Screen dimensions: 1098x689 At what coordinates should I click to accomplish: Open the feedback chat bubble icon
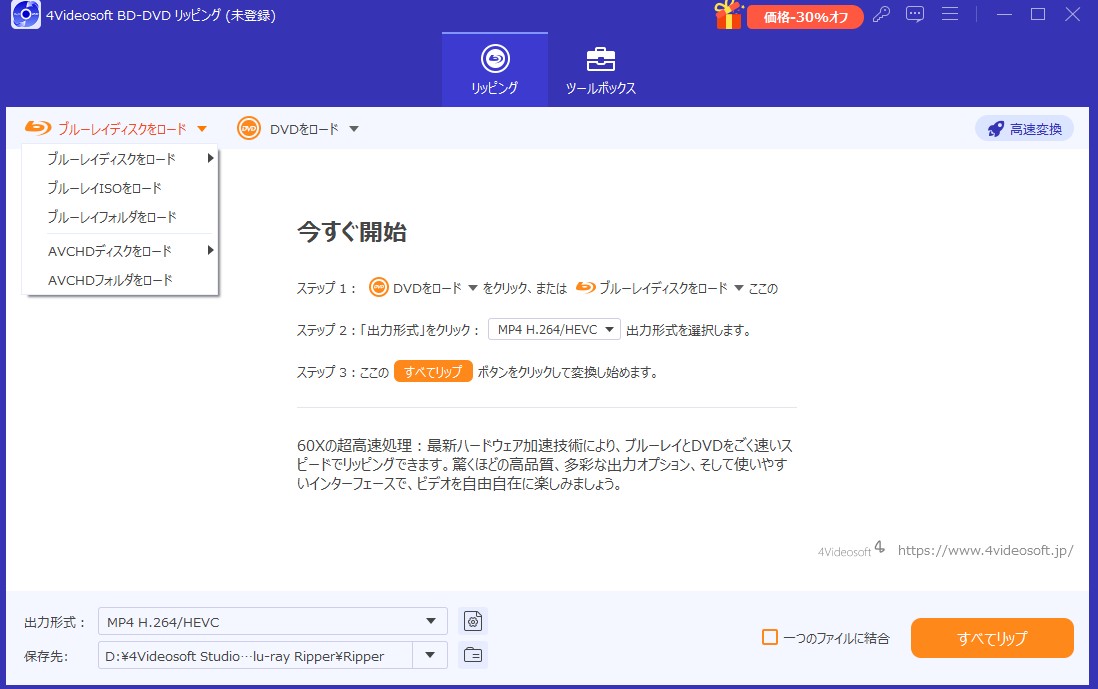pyautogui.click(x=915, y=15)
